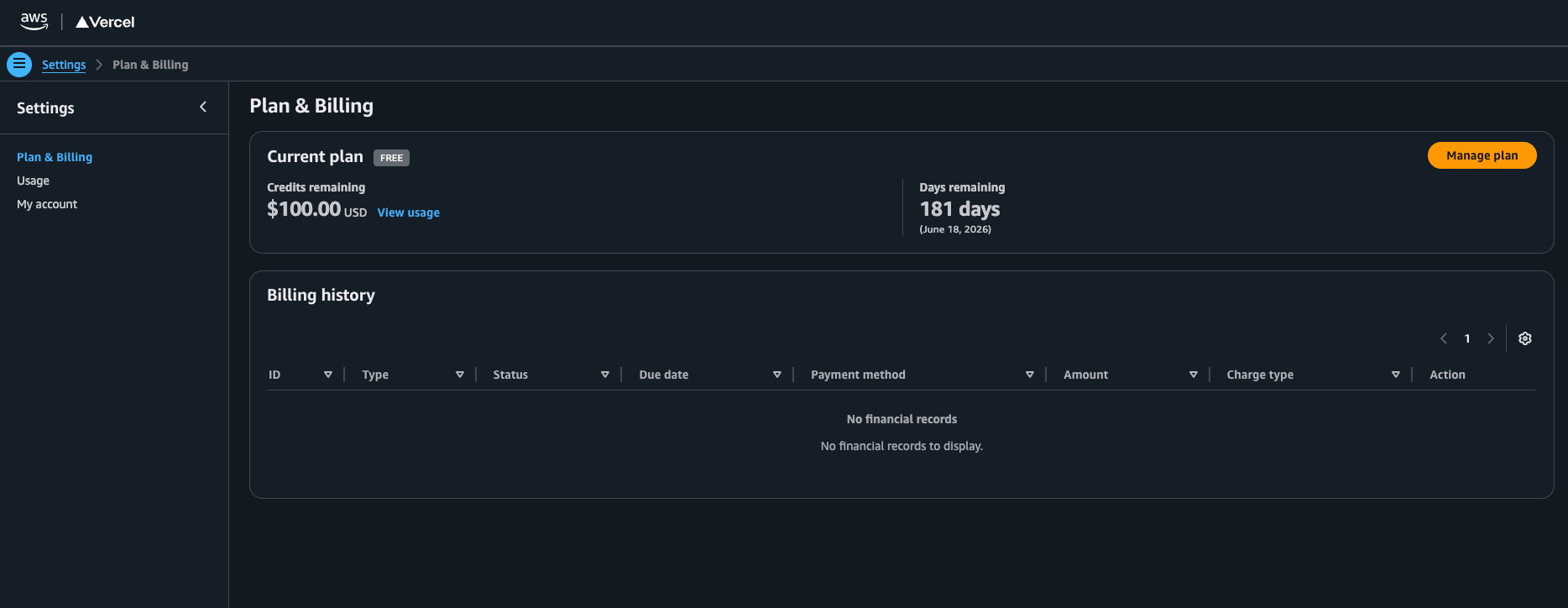Open the View usage link
Viewport: 1568px width, 608px height.
[408, 212]
